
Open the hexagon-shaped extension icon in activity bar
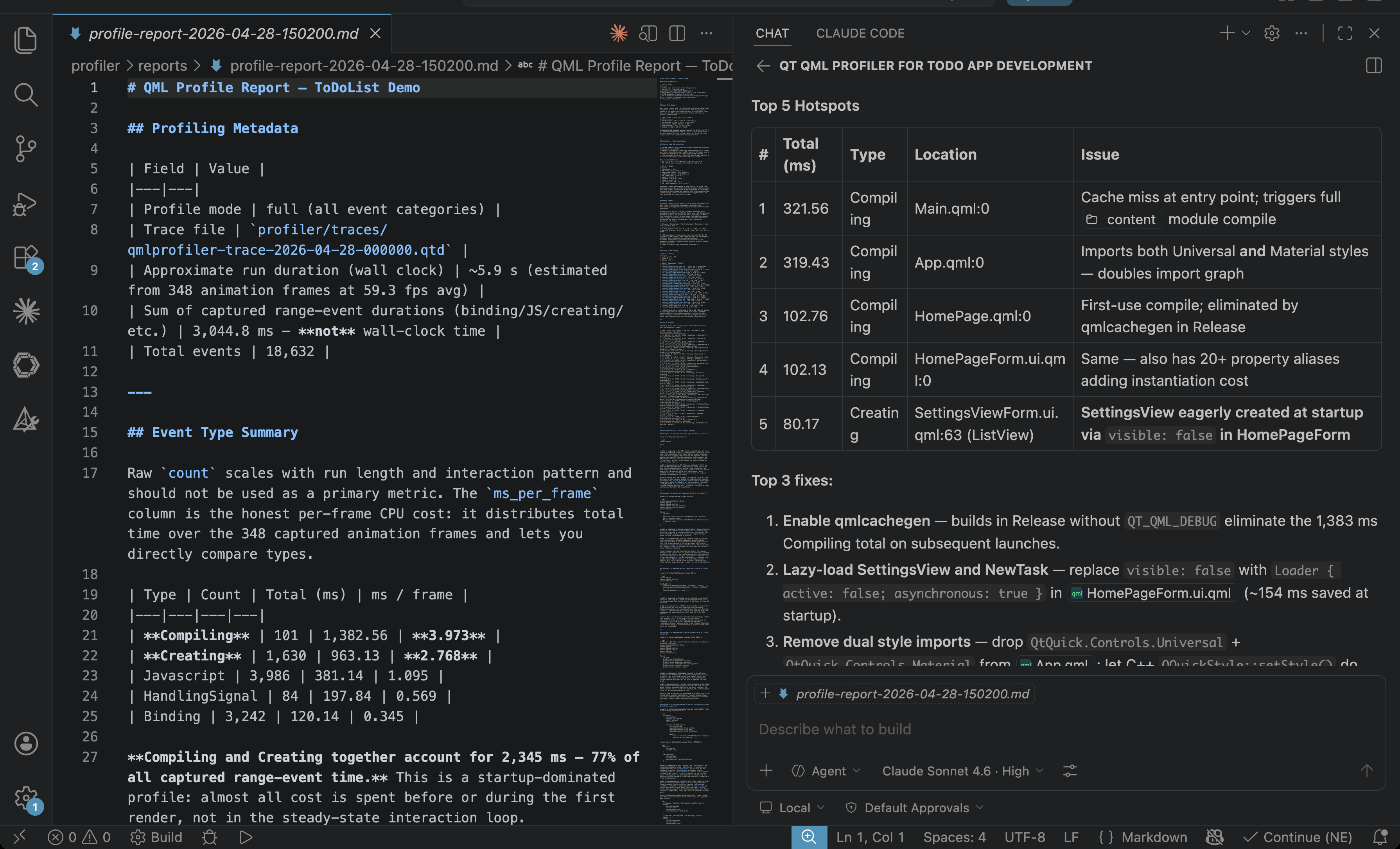click(25, 365)
